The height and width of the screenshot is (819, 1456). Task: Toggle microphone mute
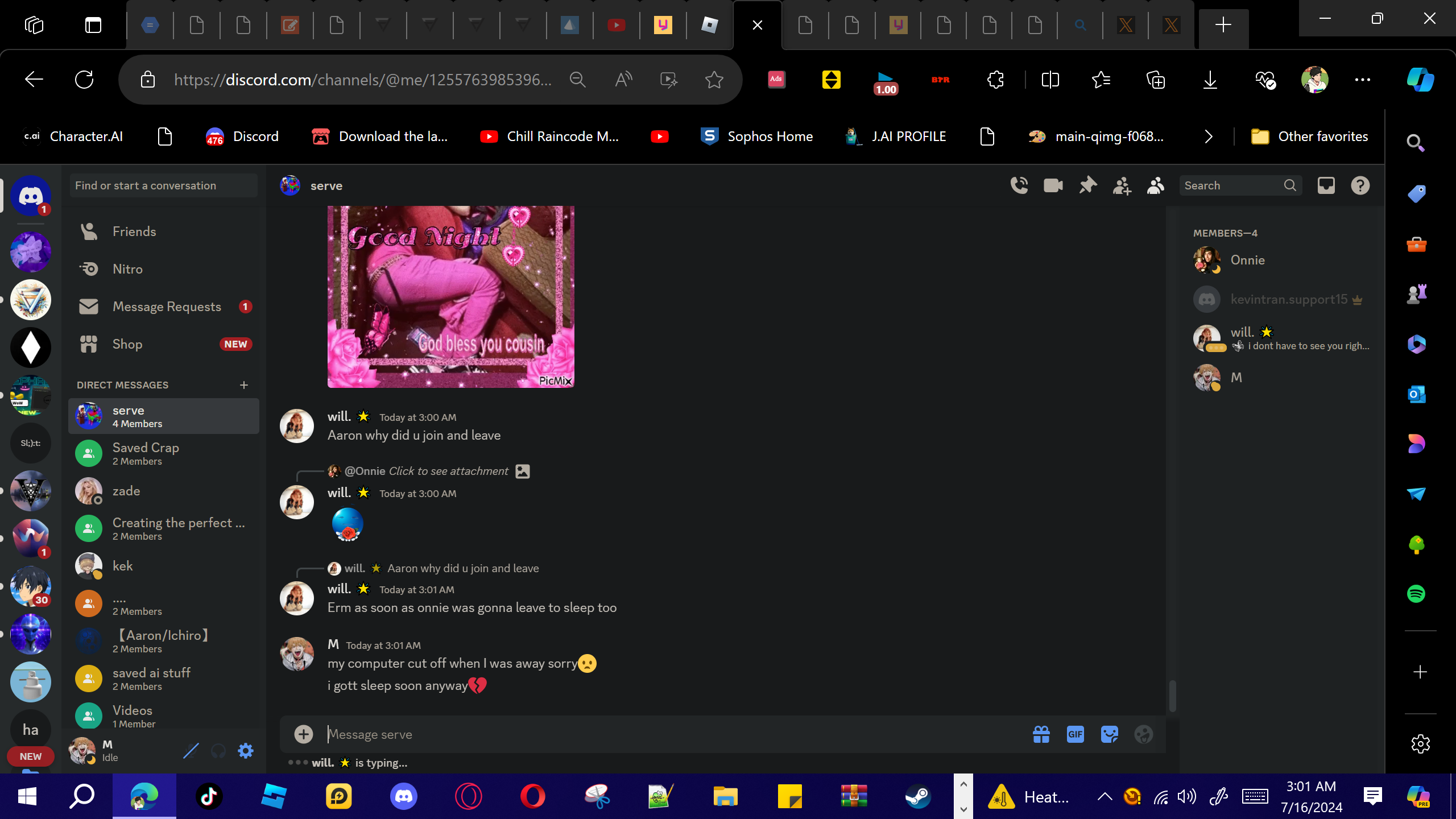(x=191, y=751)
